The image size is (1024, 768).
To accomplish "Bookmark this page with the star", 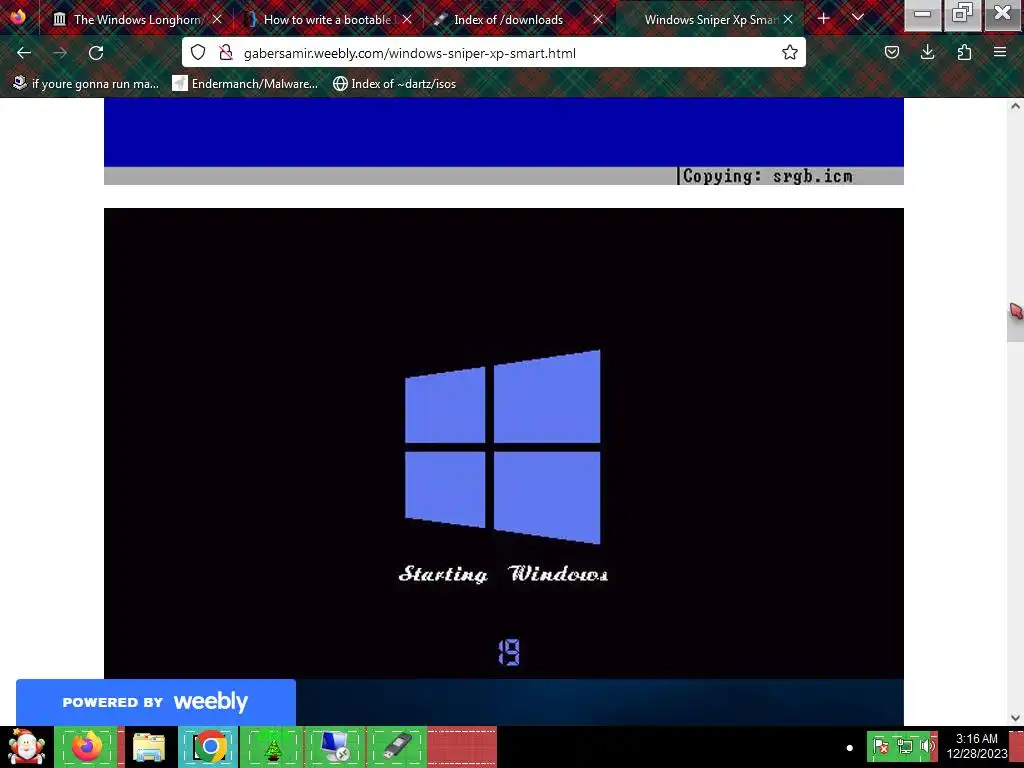I will click(x=790, y=52).
